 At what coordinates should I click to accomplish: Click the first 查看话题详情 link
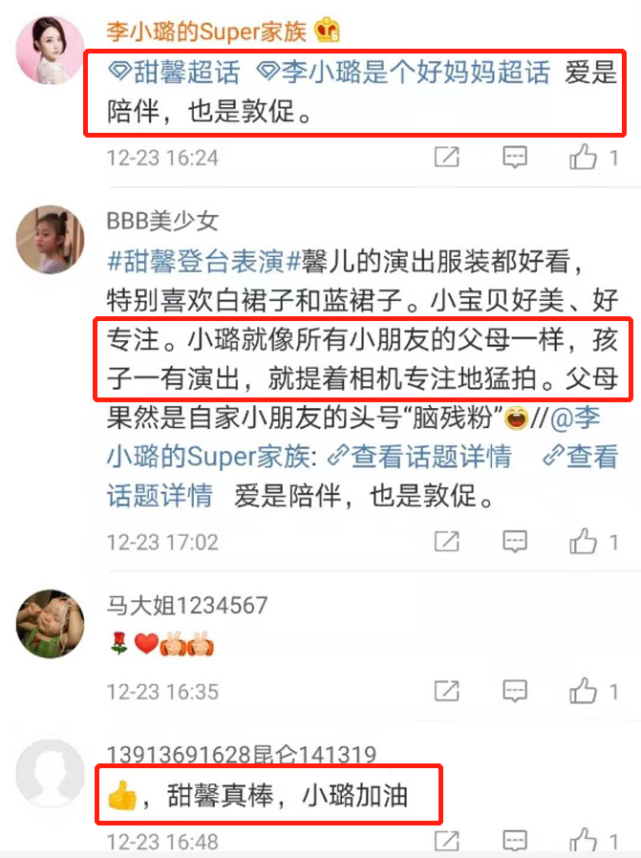(419, 456)
